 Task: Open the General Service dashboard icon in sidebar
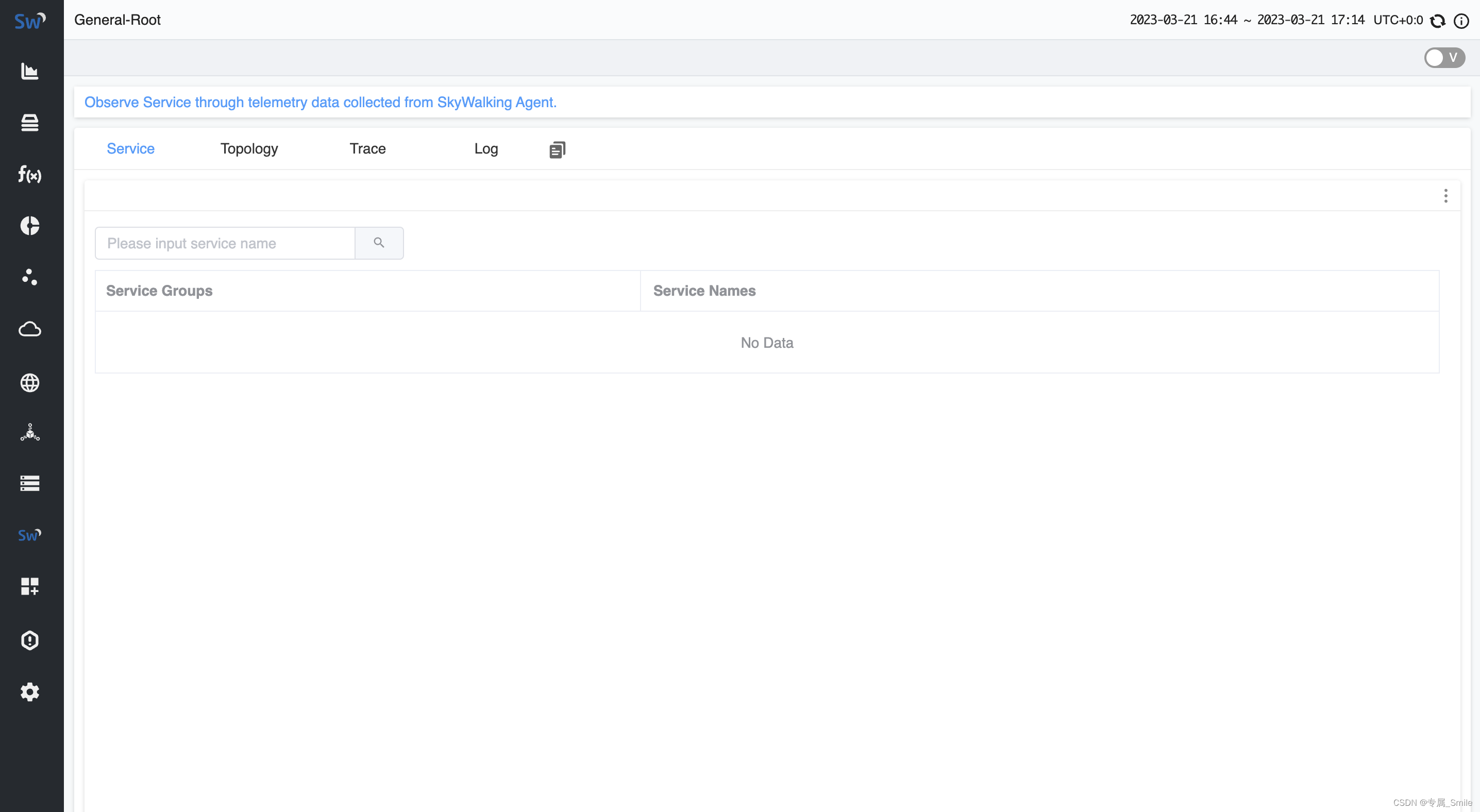click(30, 71)
